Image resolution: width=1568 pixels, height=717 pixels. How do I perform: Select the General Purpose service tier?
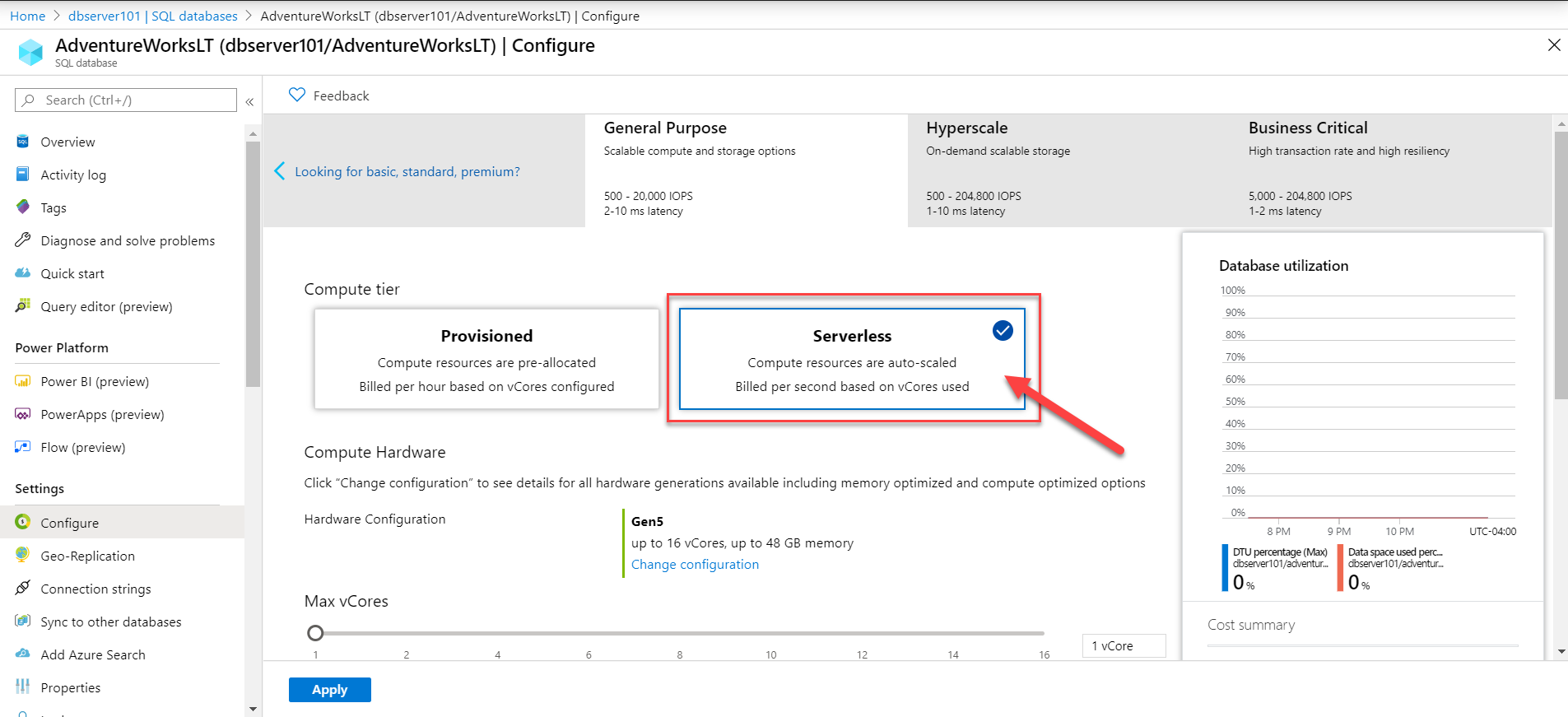747,170
